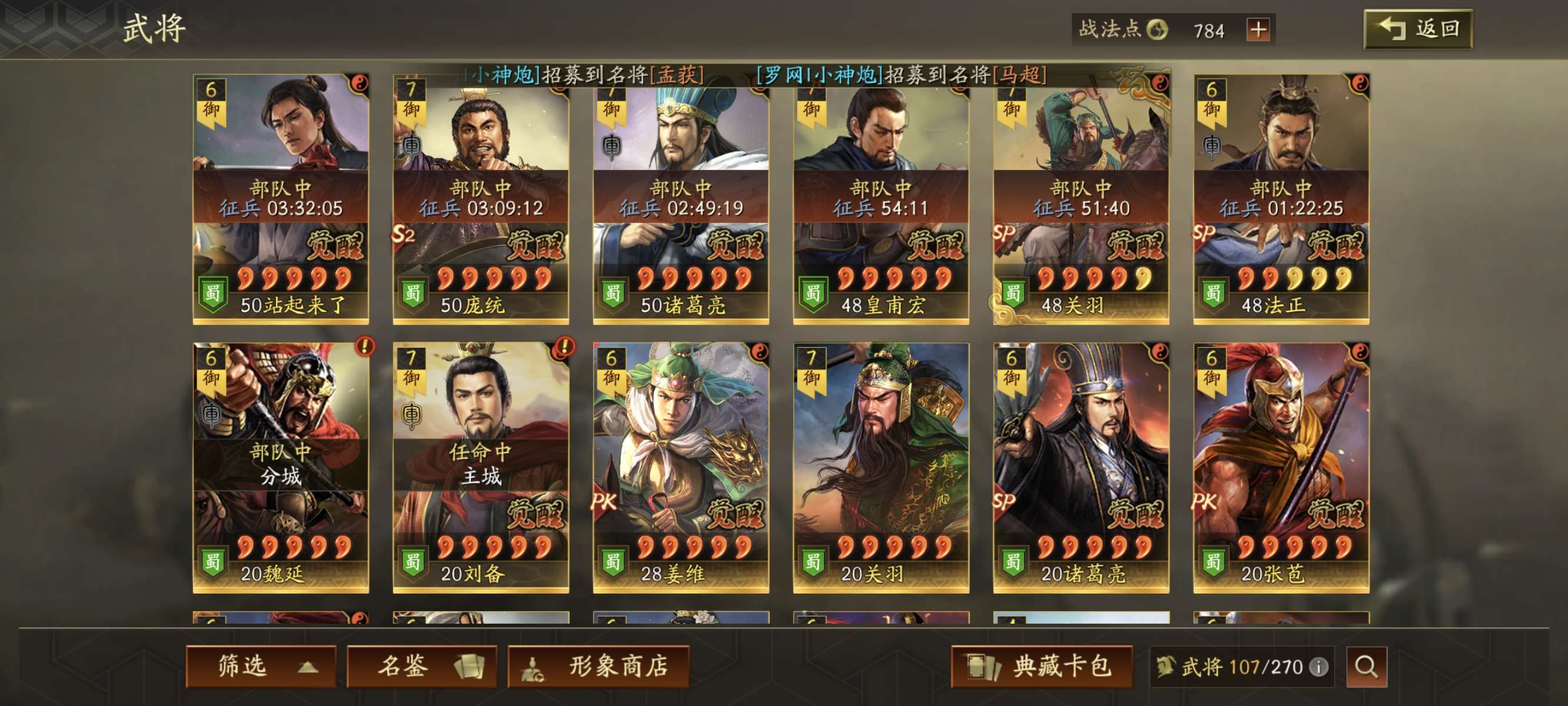1568x706 pixels.
Task: Click the info icon next to 武将 107/270
Action: pyautogui.click(x=1318, y=667)
